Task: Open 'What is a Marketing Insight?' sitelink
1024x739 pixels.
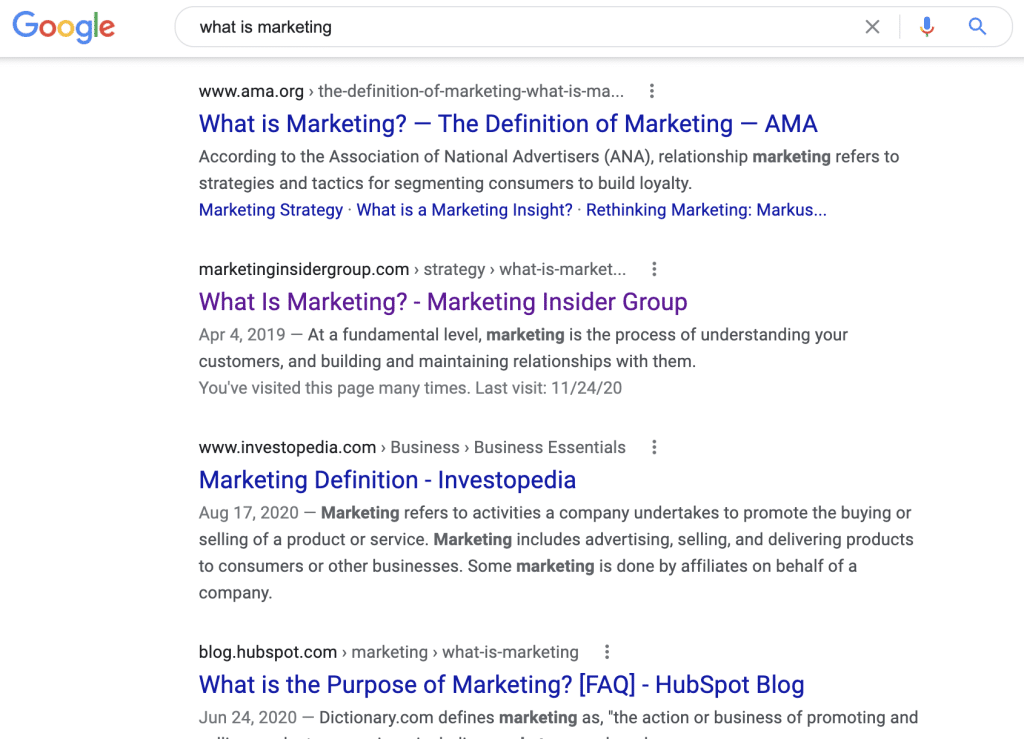Action: pyautogui.click(x=464, y=210)
